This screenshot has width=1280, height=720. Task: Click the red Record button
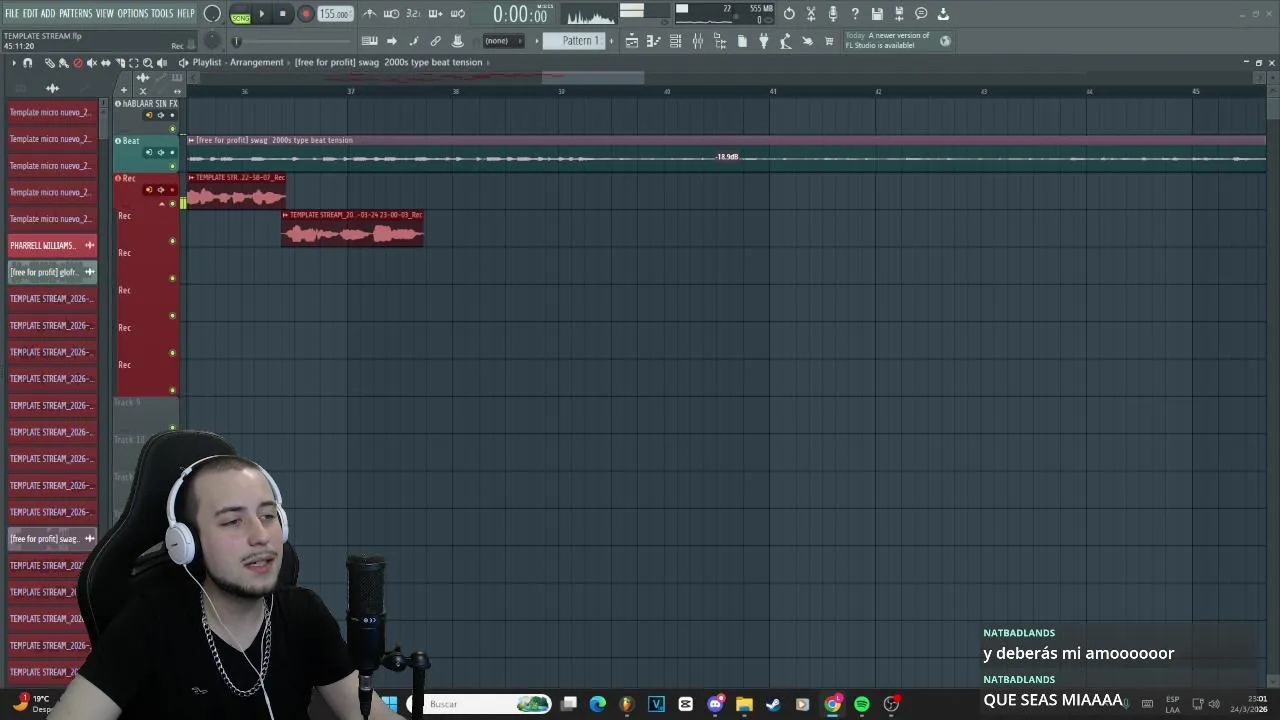(x=305, y=14)
